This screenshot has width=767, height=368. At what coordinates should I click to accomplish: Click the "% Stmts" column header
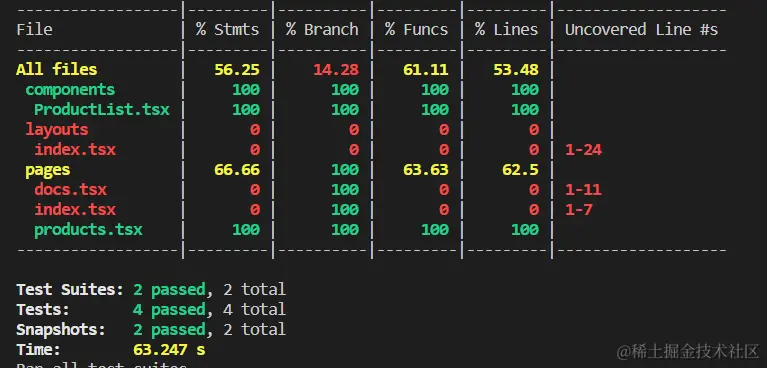(x=227, y=30)
